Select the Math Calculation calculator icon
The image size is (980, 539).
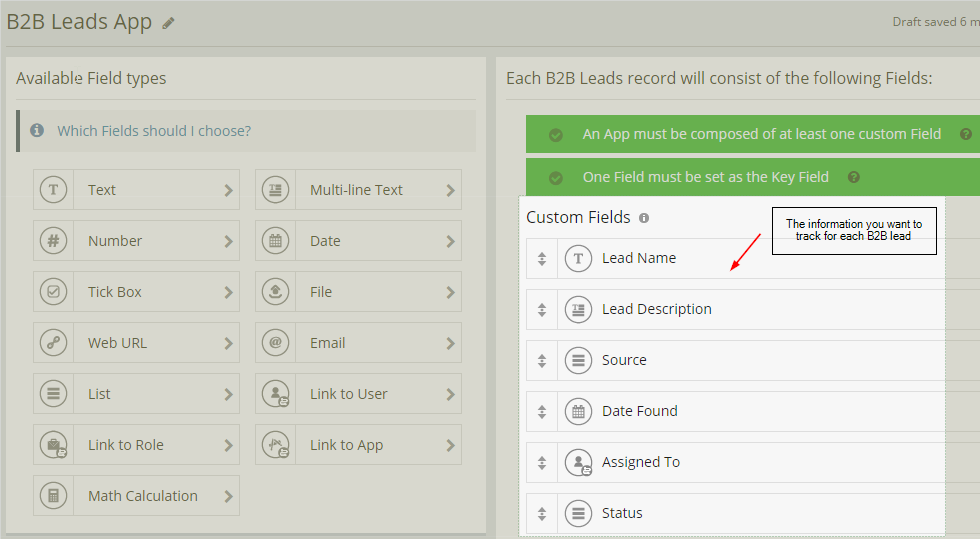[x=53, y=496]
